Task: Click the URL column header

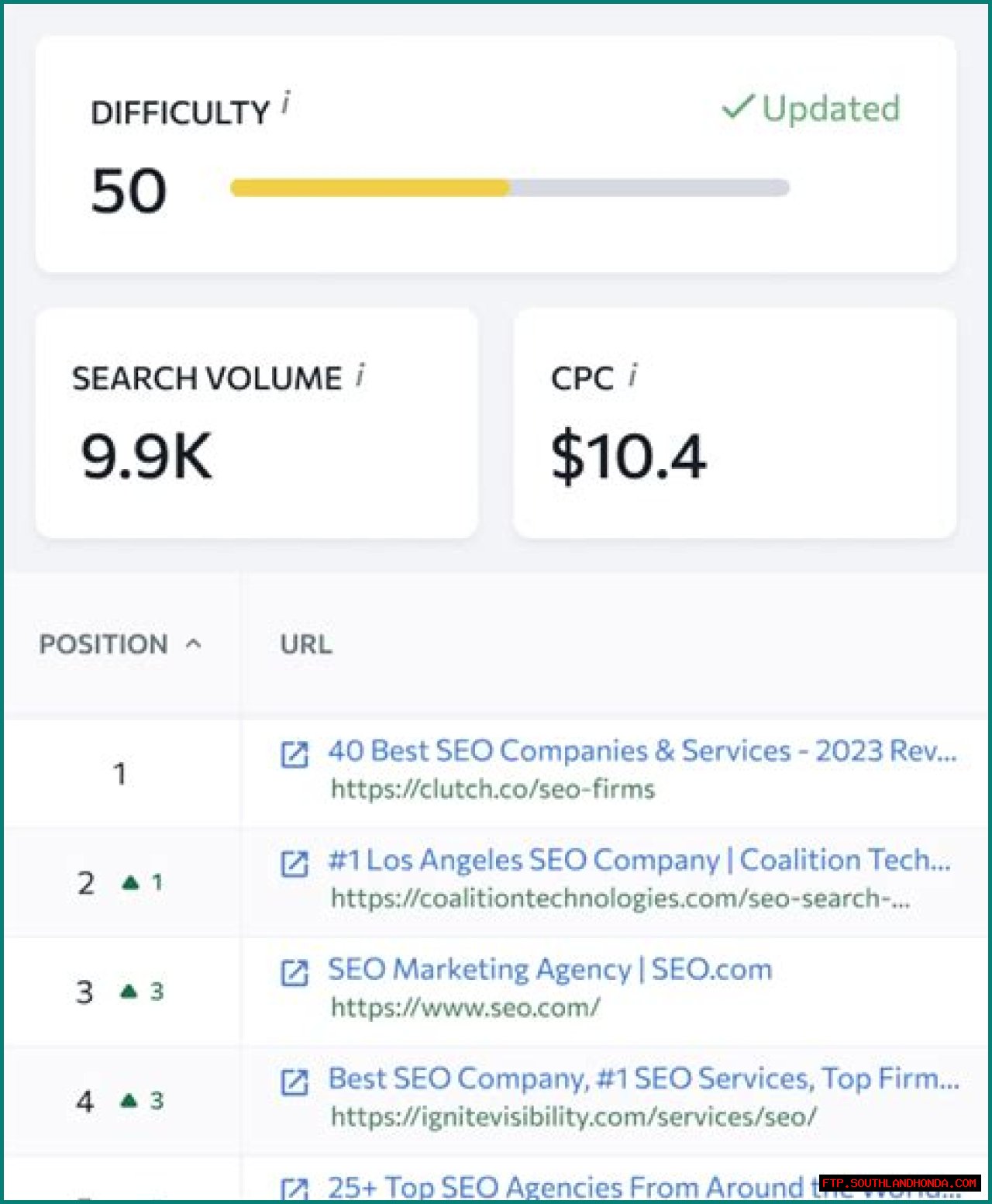Action: tap(306, 644)
